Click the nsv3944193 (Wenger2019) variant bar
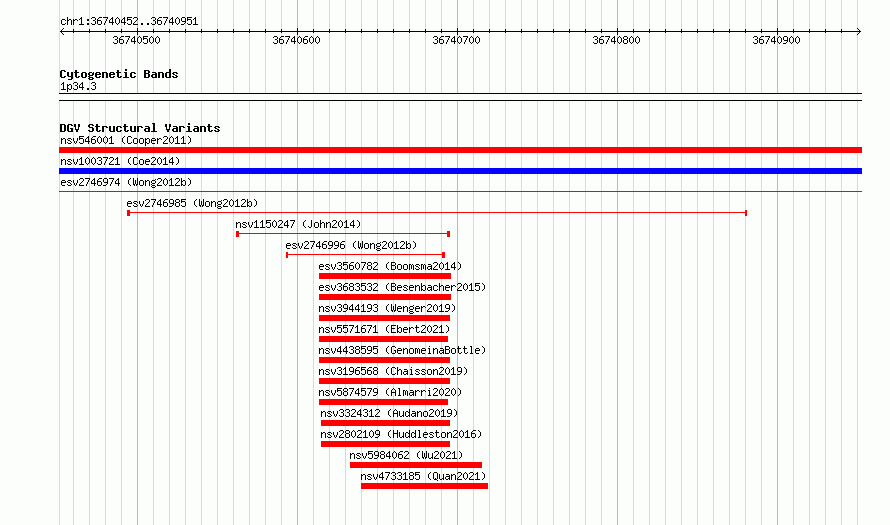This screenshot has height=525, width=890. 384,318
